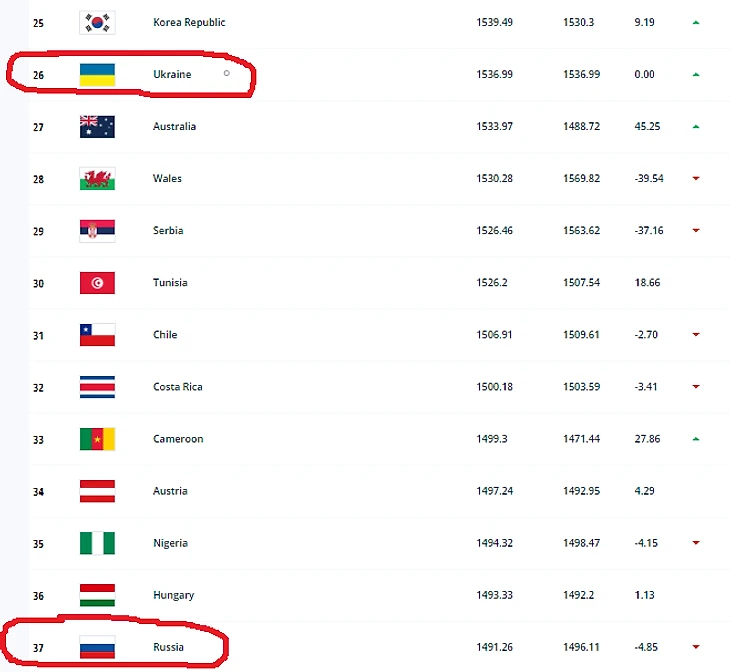Click the green up arrow for Australia

tap(696, 127)
